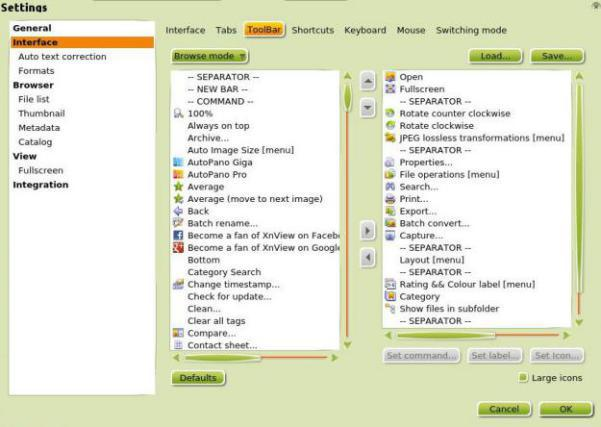Click the Batch rename... icon

[x=178, y=223]
